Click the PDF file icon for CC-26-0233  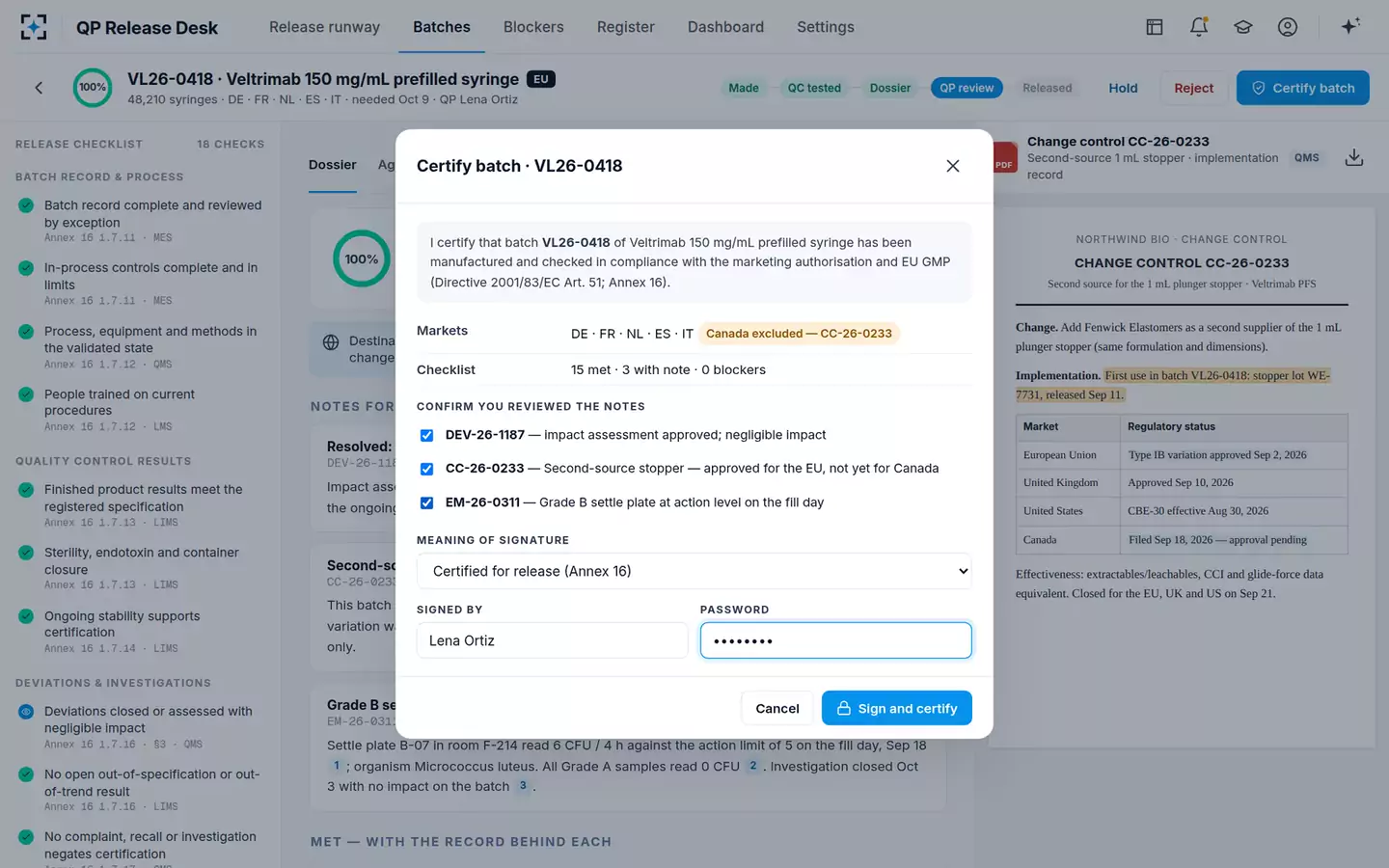tap(1004, 158)
